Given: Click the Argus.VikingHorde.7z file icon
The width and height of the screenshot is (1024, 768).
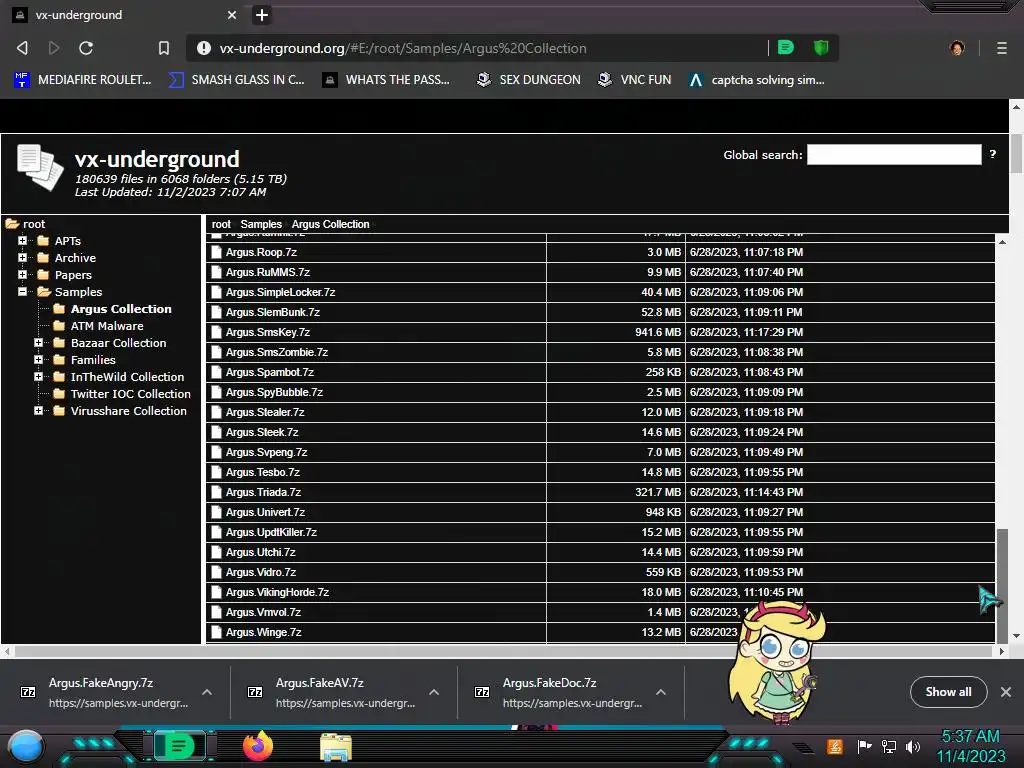Looking at the screenshot, I should [x=217, y=592].
